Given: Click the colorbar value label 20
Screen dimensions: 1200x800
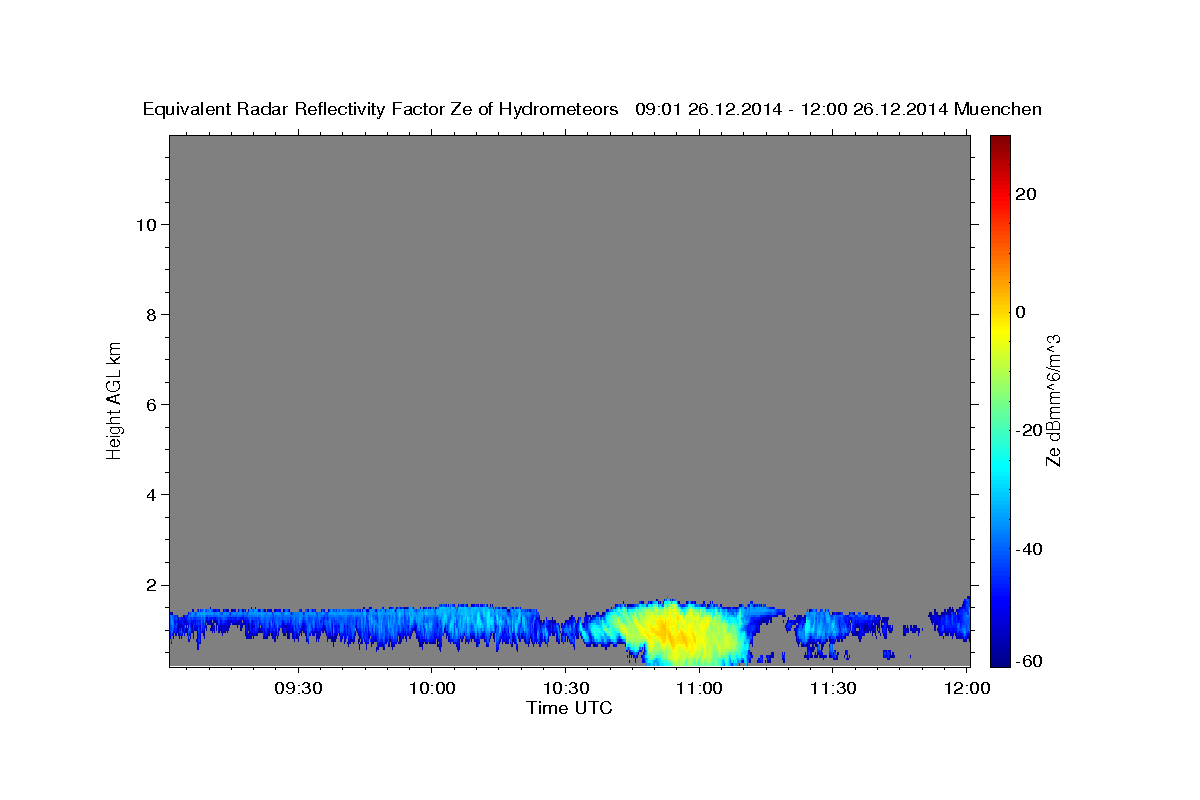Looking at the screenshot, I should click(x=1026, y=194).
